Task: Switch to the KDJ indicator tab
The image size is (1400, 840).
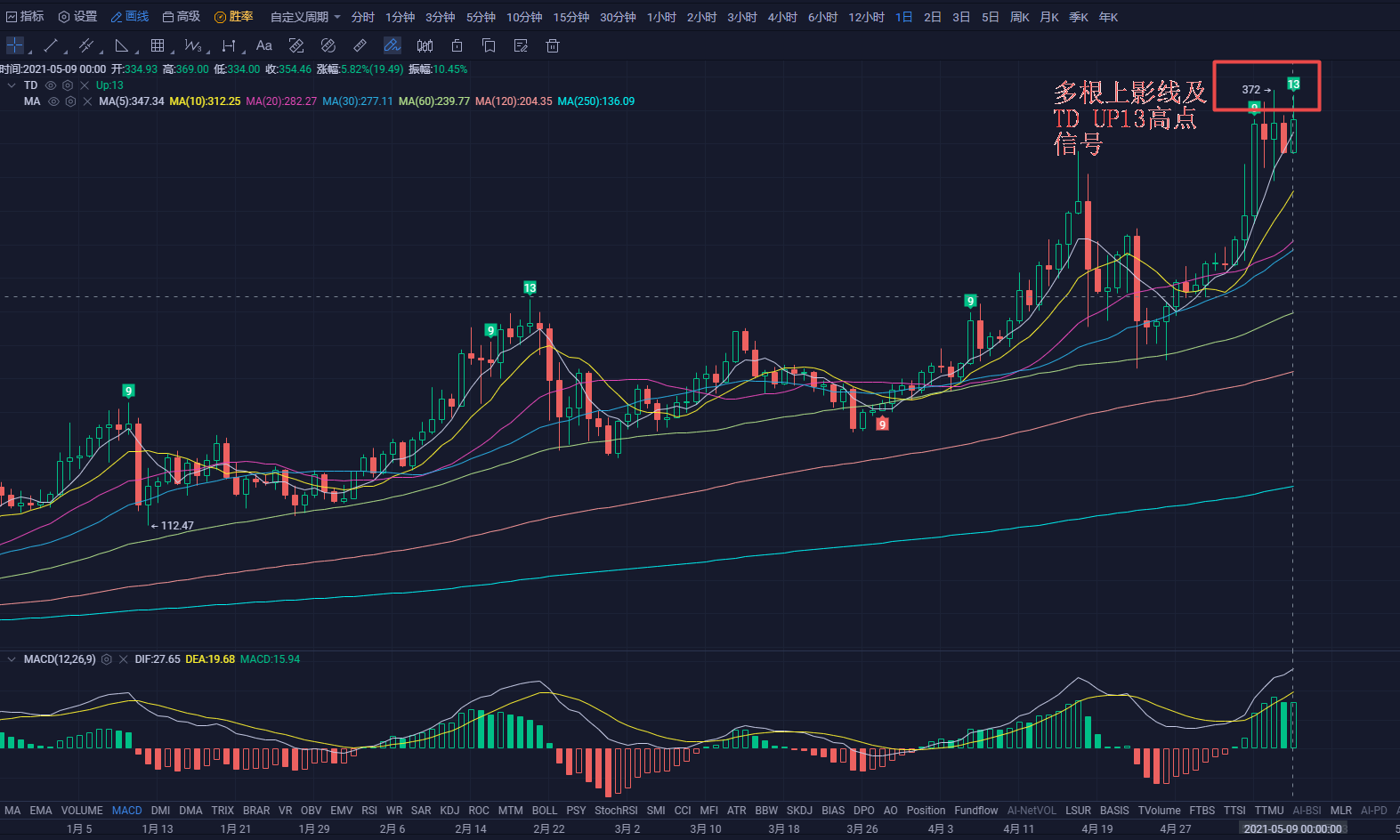Action: (449, 811)
